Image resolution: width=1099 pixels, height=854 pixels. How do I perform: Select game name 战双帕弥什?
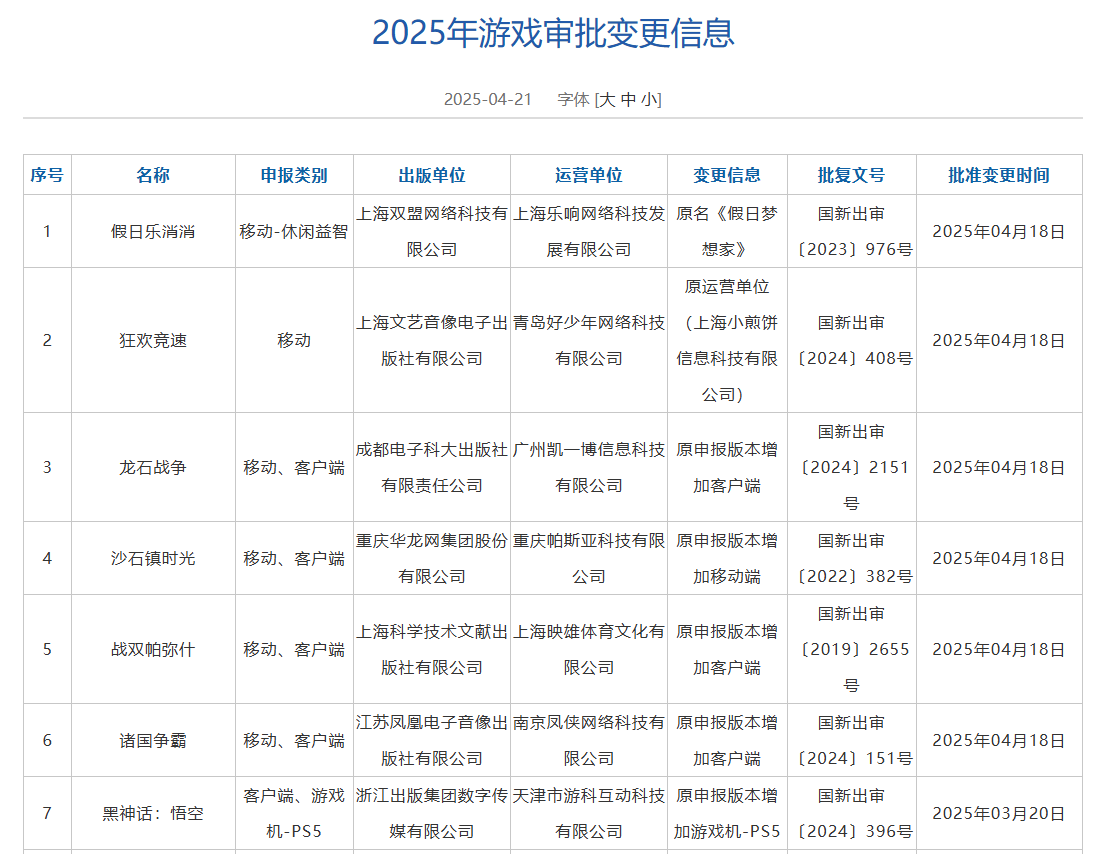[x=153, y=649]
